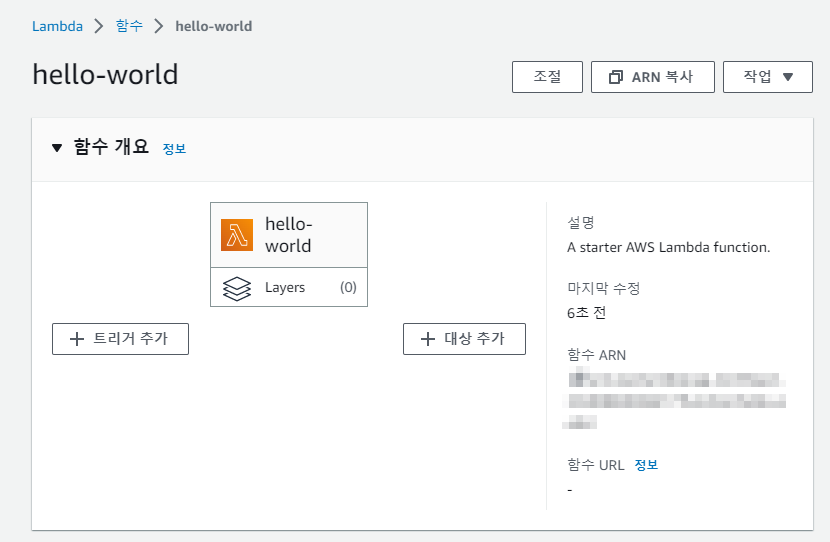Click the 대상 추가 button
Image resolution: width=830 pixels, height=542 pixels.
tap(464, 339)
